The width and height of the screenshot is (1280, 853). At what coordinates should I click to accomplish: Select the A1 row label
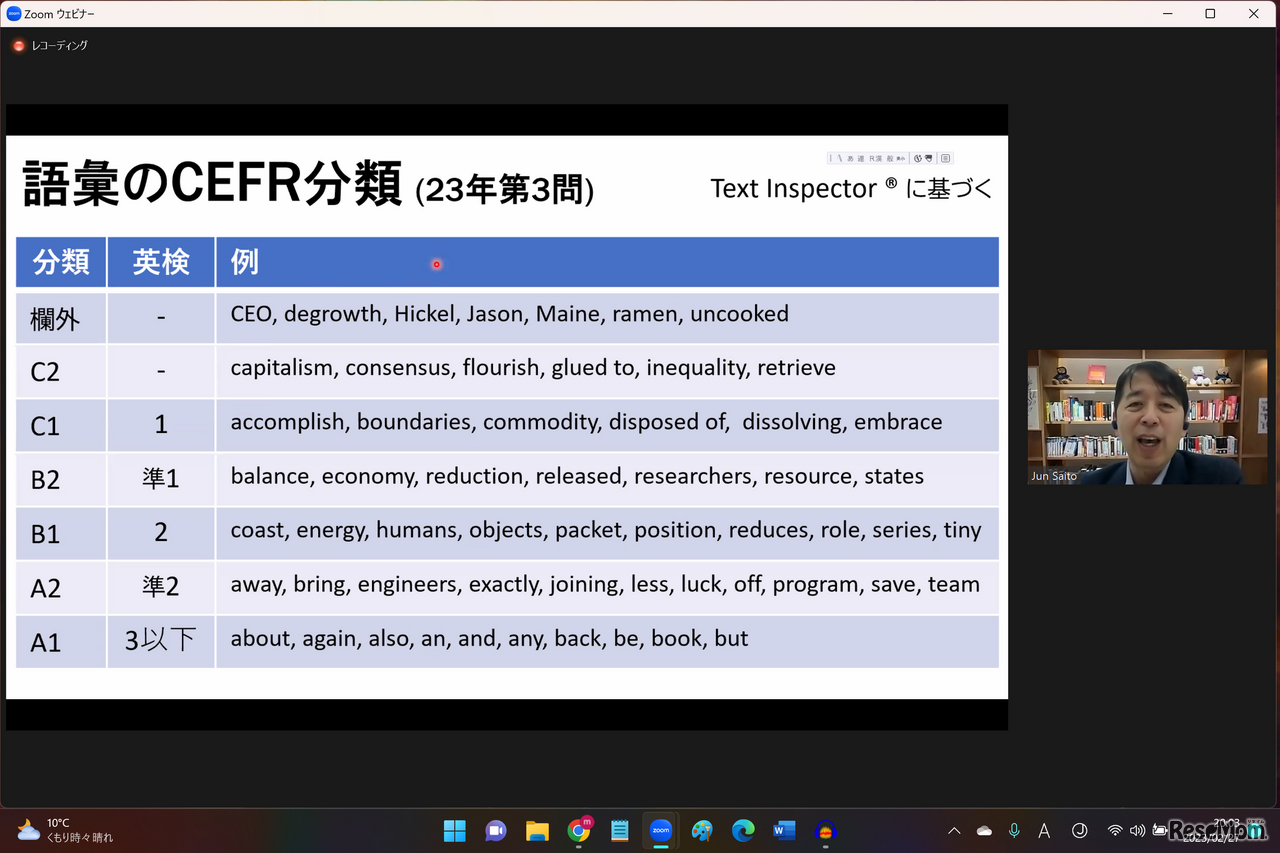click(46, 642)
